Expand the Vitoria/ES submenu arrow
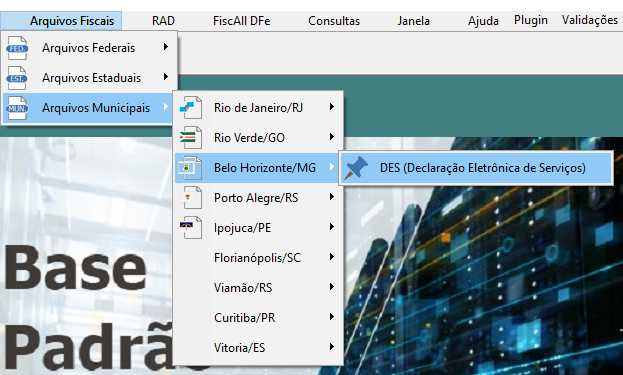The image size is (623, 375). (x=331, y=347)
